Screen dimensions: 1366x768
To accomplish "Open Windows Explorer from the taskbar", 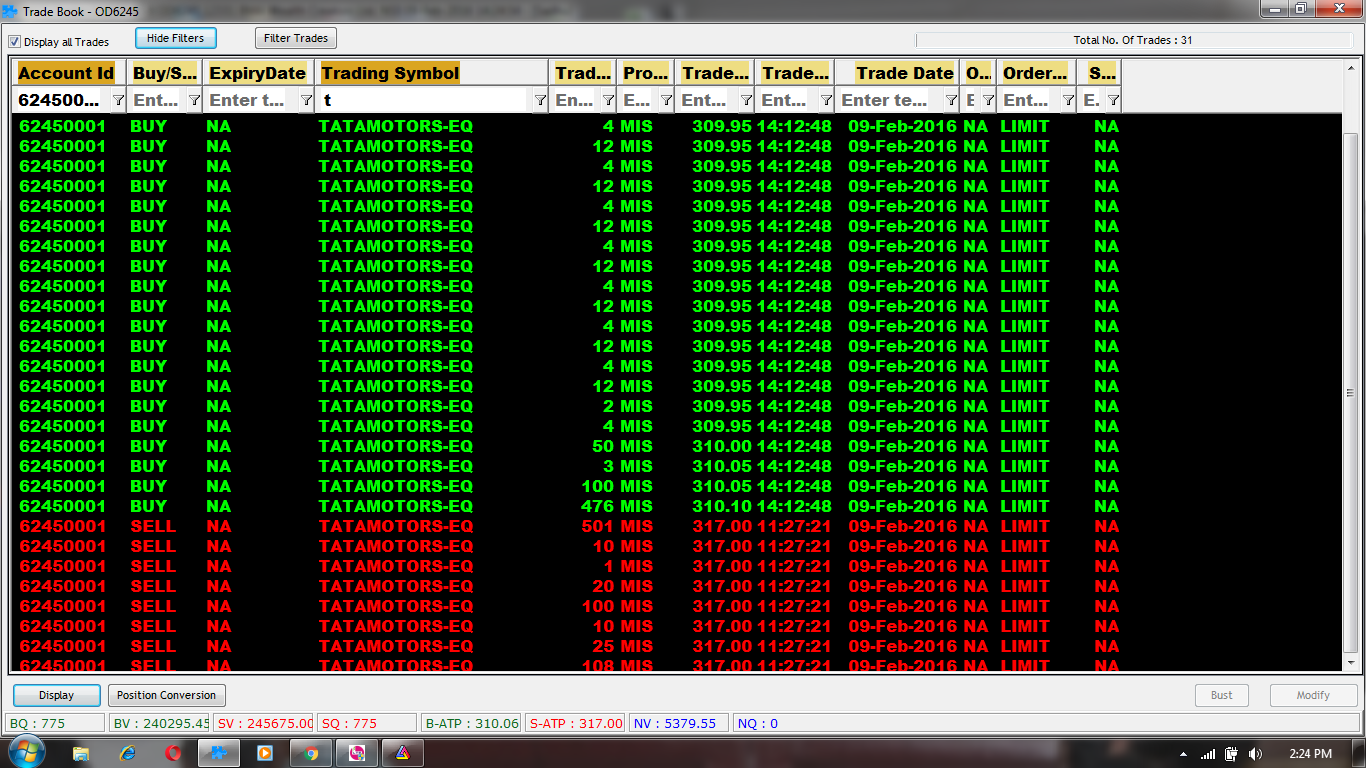I will 81,753.
